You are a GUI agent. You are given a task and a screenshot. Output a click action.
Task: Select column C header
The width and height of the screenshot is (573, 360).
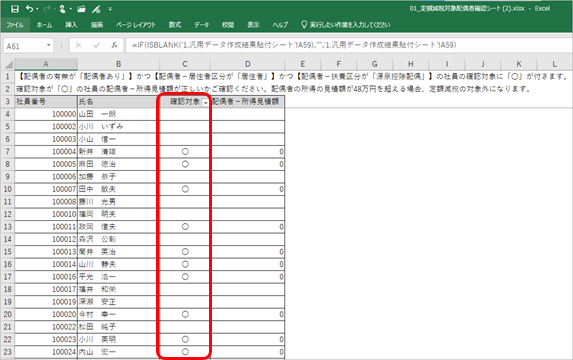click(x=185, y=64)
